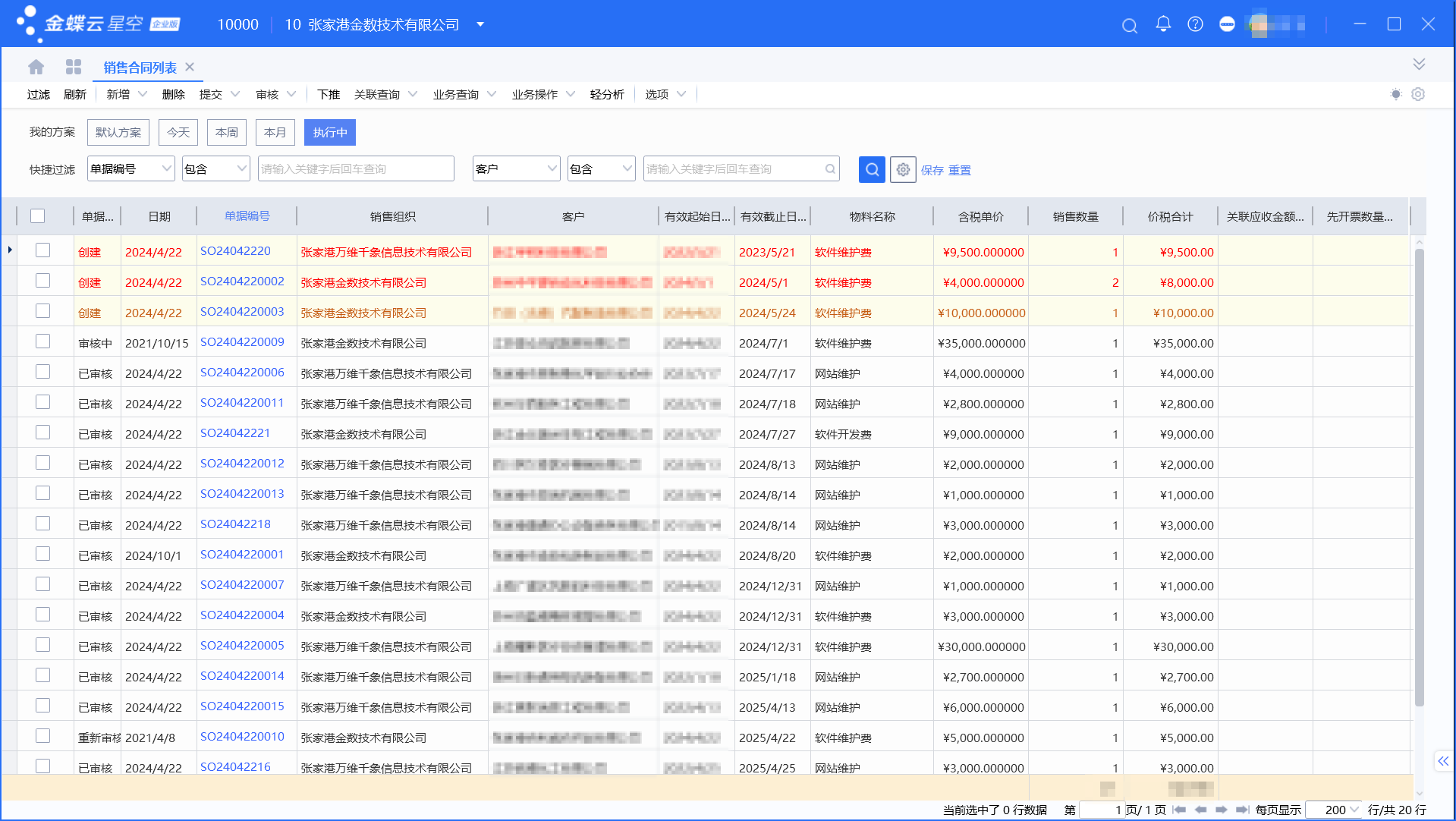Image resolution: width=1456 pixels, height=821 pixels.
Task: Focus the page number input box
Action: click(1102, 810)
